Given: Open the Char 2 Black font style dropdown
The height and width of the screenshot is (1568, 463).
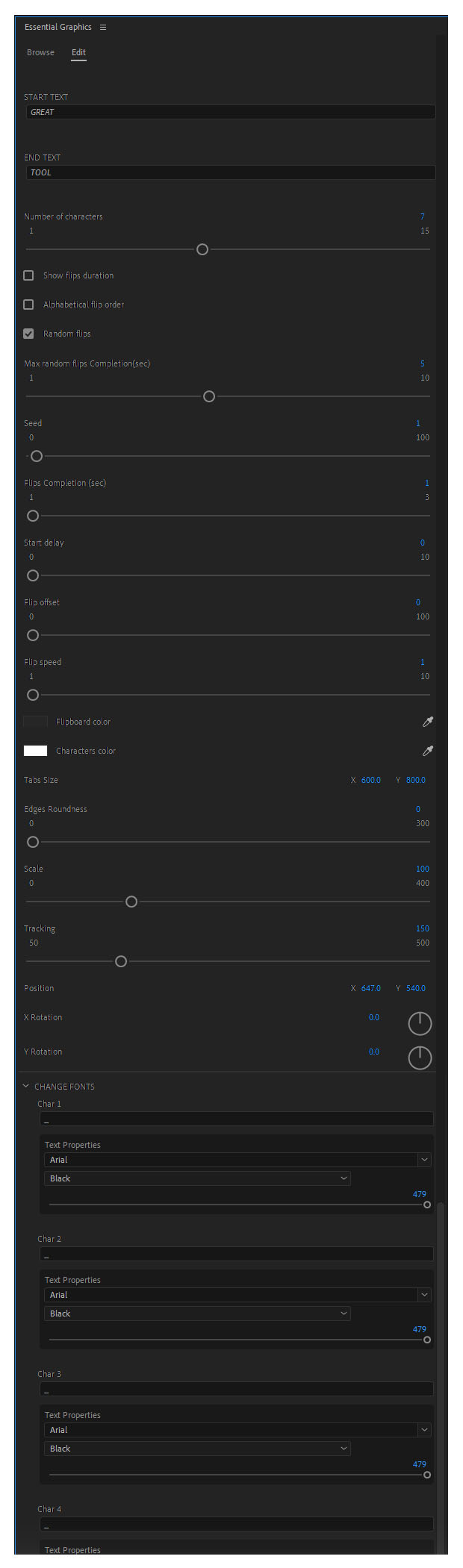Looking at the screenshot, I should pos(197,1314).
